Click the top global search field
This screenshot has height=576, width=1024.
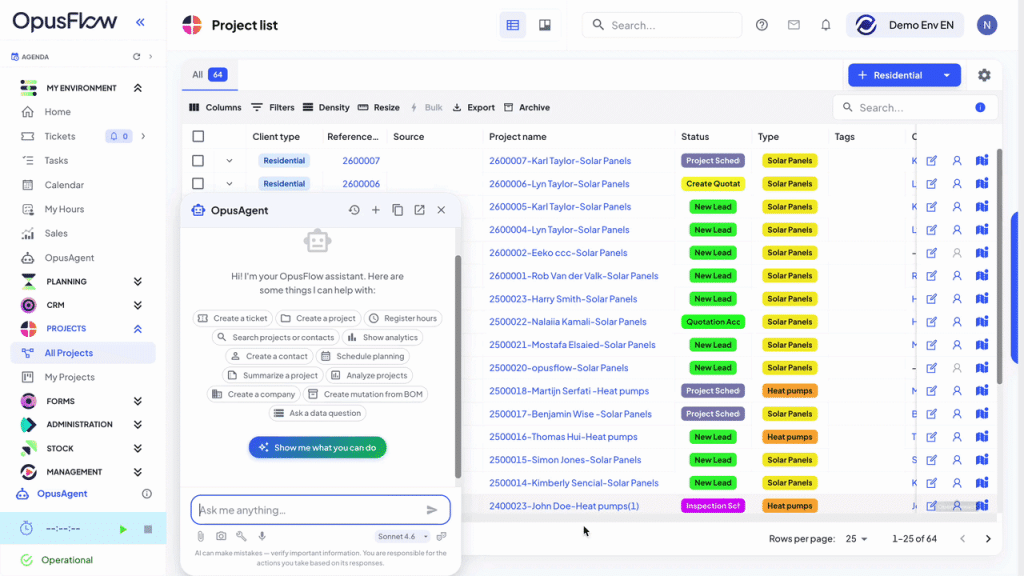click(662, 25)
